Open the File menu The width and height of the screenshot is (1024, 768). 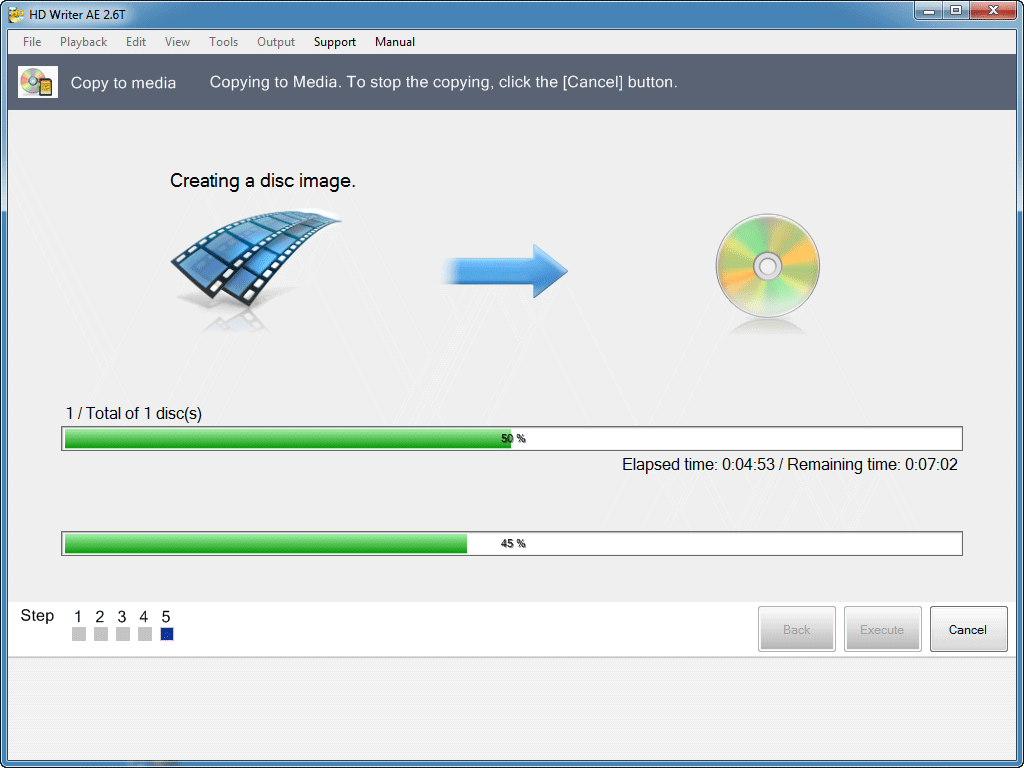(32, 42)
